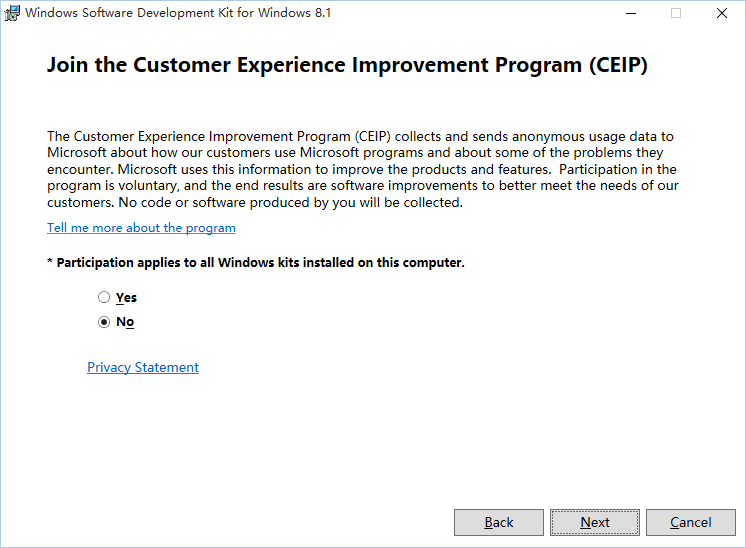Select the Yes radio button
Viewport: 746px width, 548px height.
104,297
